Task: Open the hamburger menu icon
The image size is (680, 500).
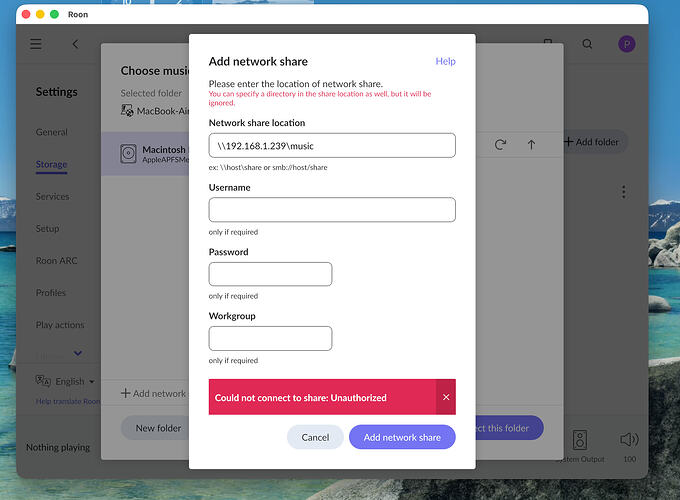Action: click(x=36, y=44)
